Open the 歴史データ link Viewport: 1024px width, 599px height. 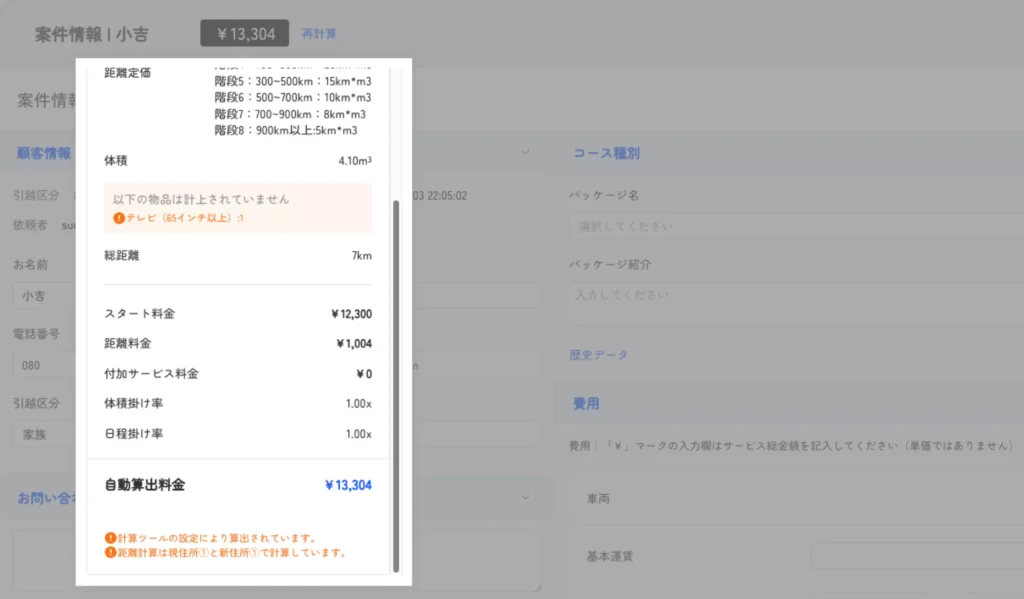(x=598, y=355)
